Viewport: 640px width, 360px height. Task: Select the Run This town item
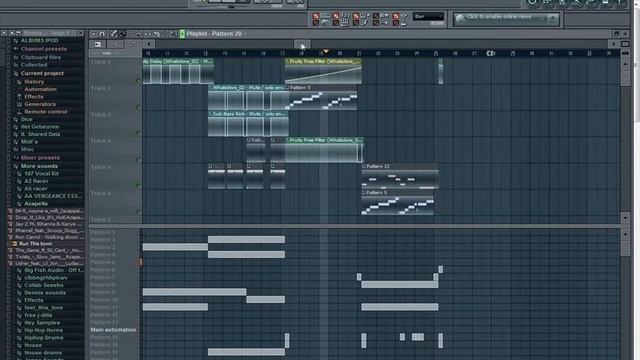[35, 244]
